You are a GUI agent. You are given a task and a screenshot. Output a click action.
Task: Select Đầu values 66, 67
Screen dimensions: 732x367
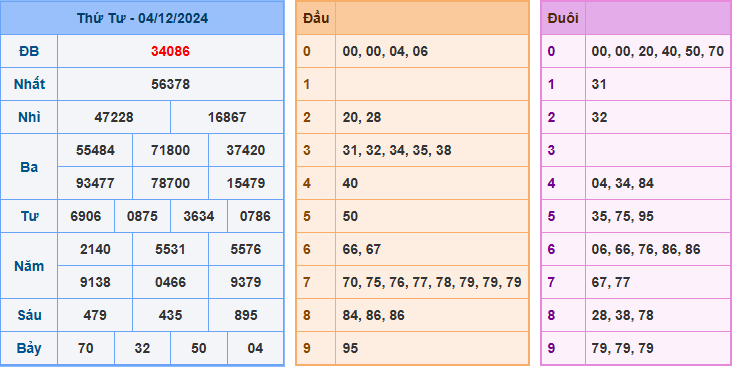(362, 249)
